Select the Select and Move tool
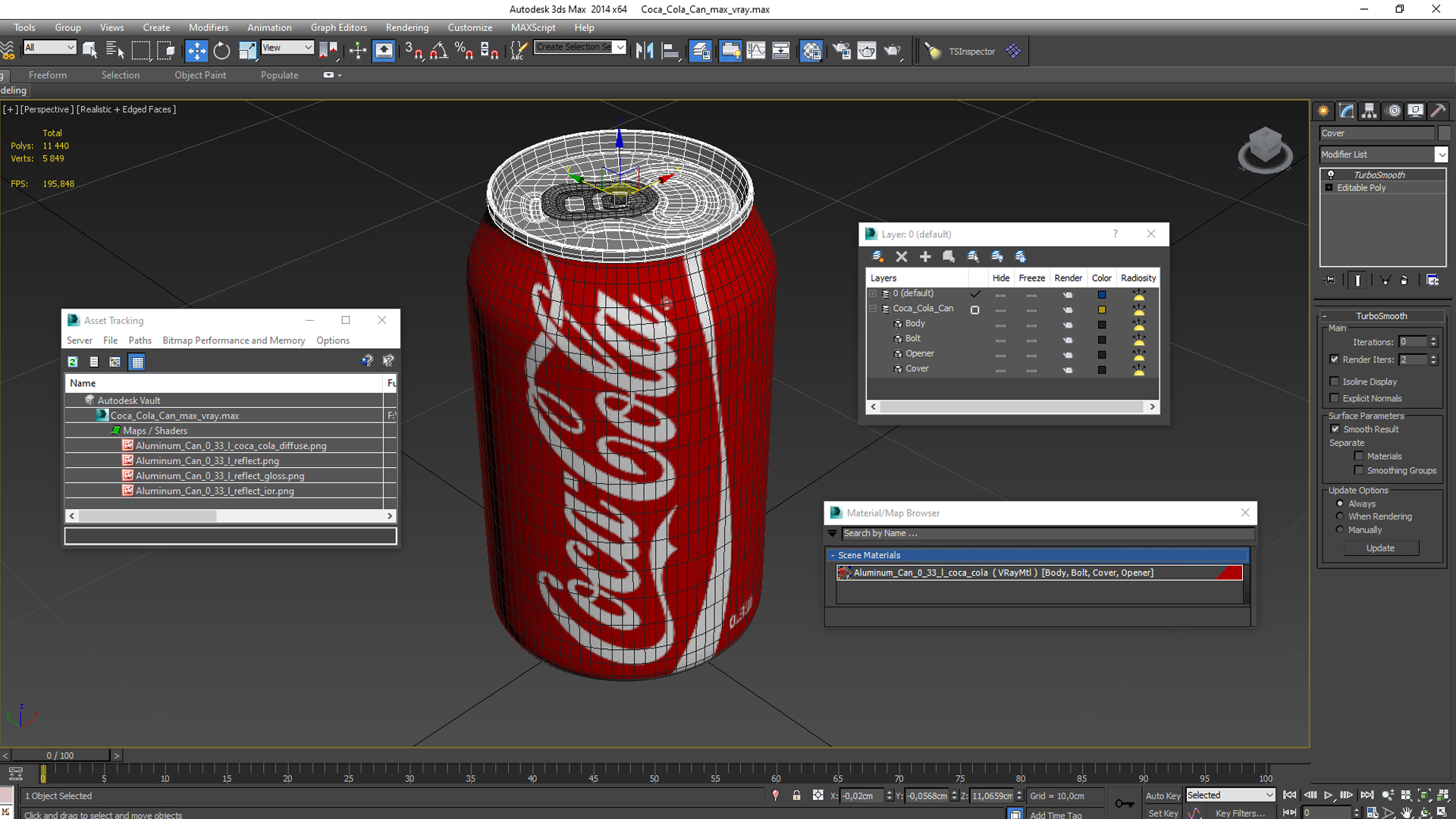Screen dimensions: 1456x819 pos(196,51)
